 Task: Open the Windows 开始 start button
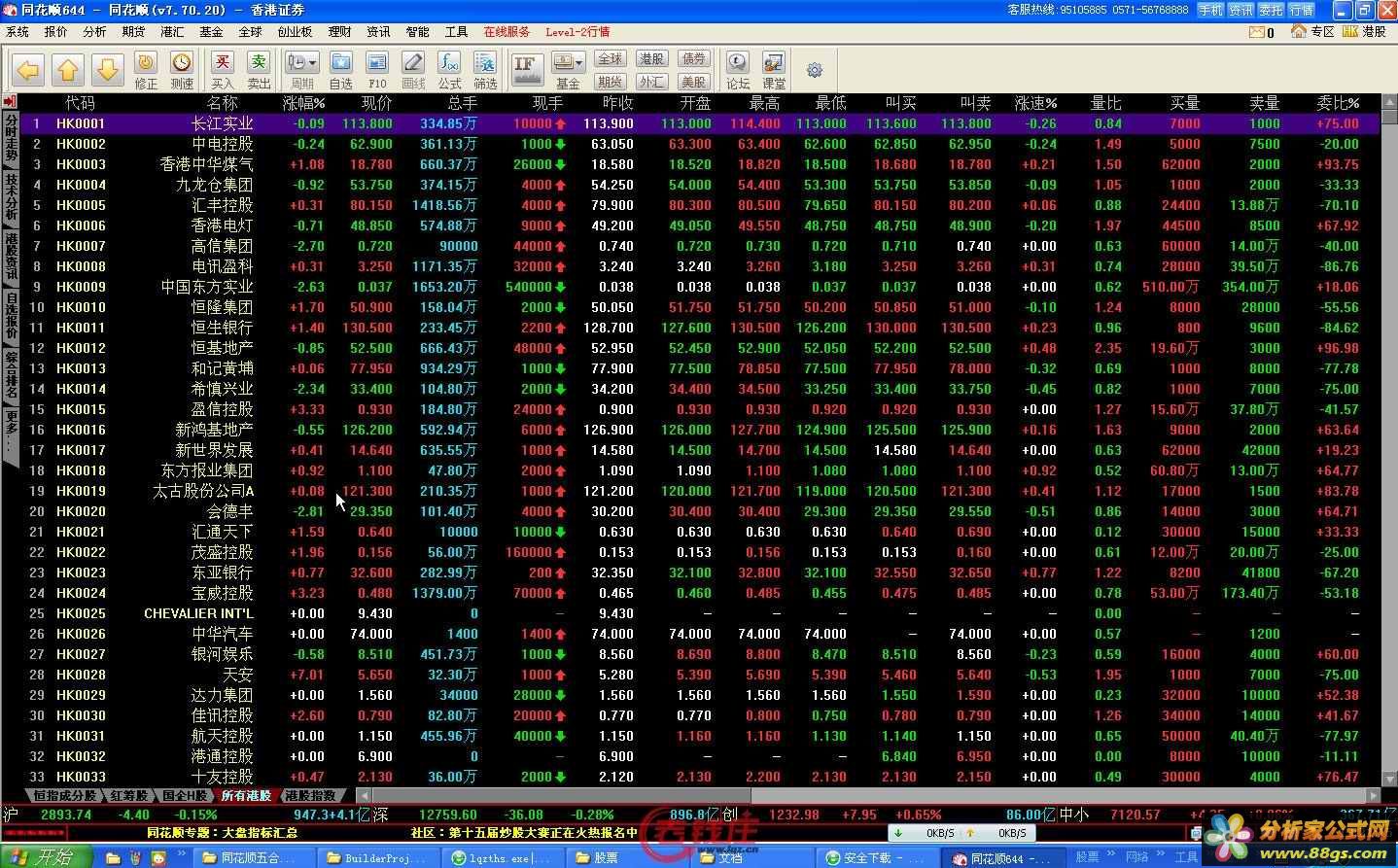pyautogui.click(x=46, y=856)
